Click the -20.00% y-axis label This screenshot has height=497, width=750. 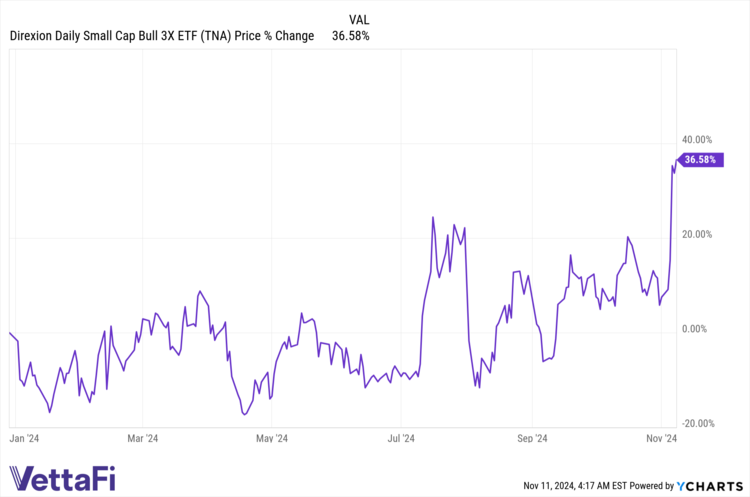[695, 423]
